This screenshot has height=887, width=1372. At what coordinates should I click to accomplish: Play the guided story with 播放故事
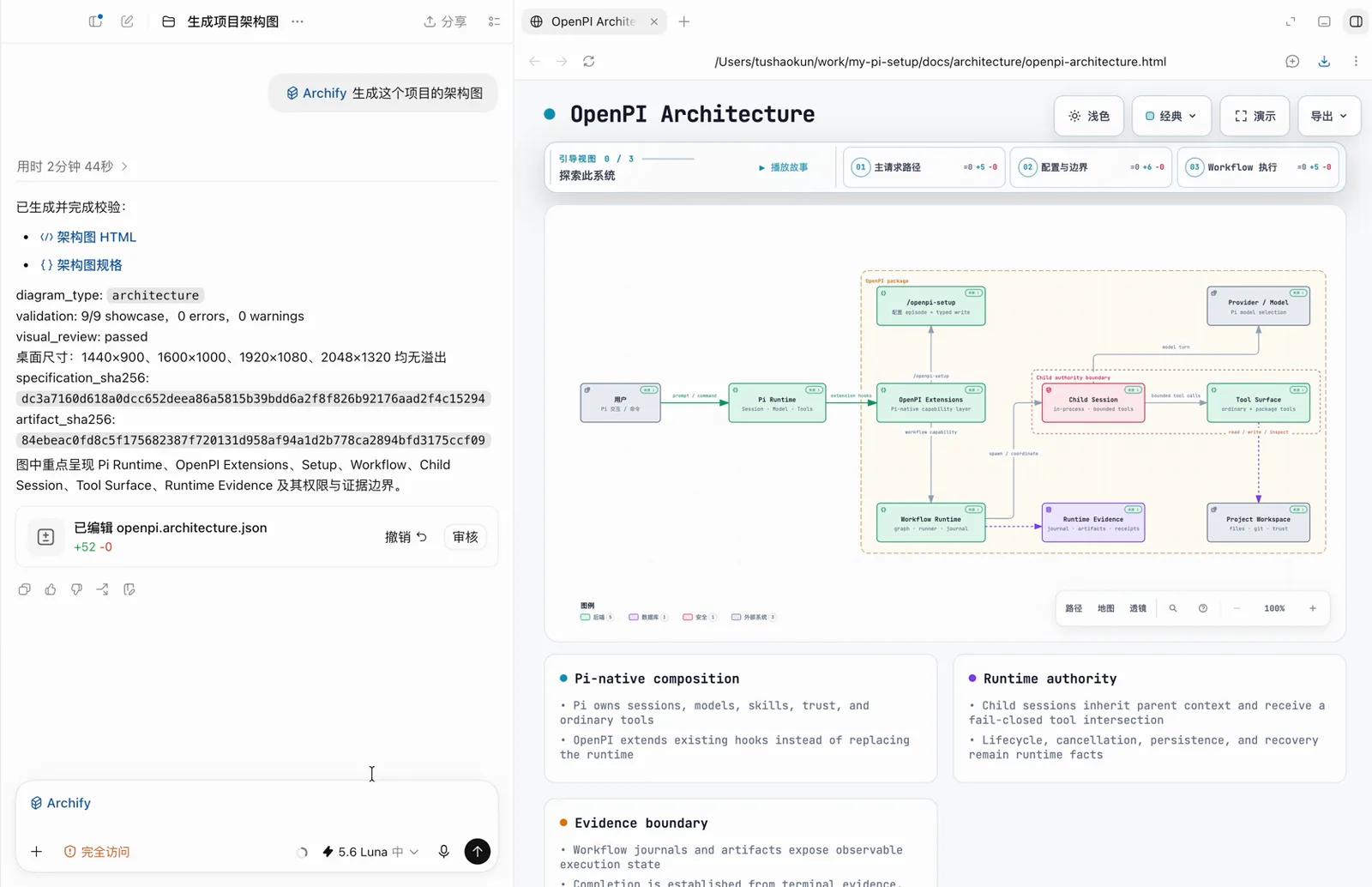(x=784, y=167)
